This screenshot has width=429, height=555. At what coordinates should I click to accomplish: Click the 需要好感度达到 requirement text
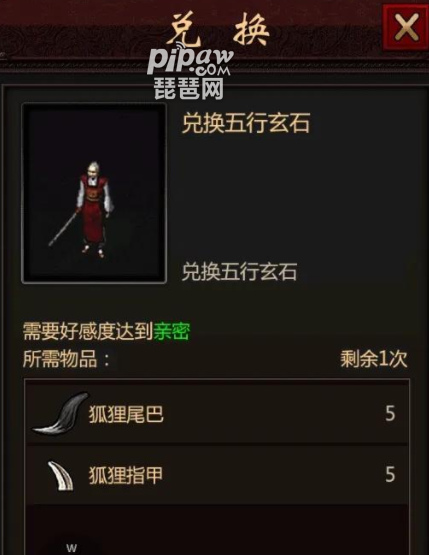[88, 331]
